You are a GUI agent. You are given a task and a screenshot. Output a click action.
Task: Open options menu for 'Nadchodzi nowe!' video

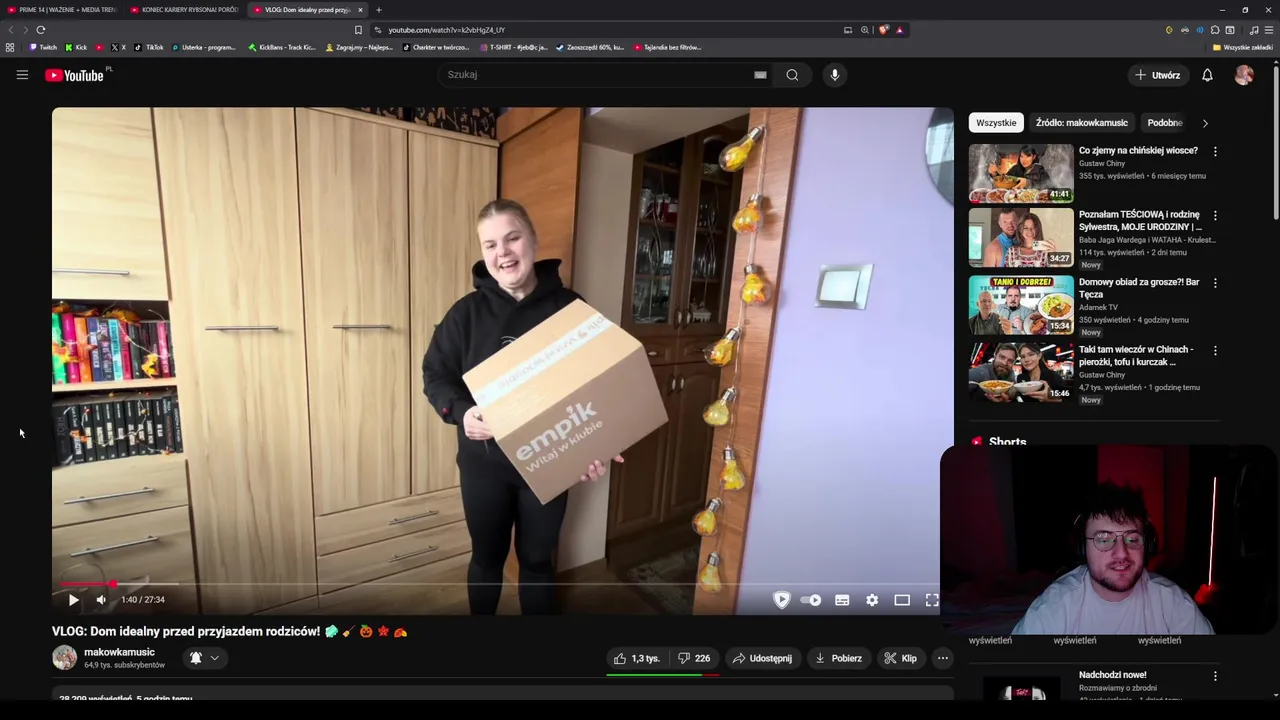1215,676
